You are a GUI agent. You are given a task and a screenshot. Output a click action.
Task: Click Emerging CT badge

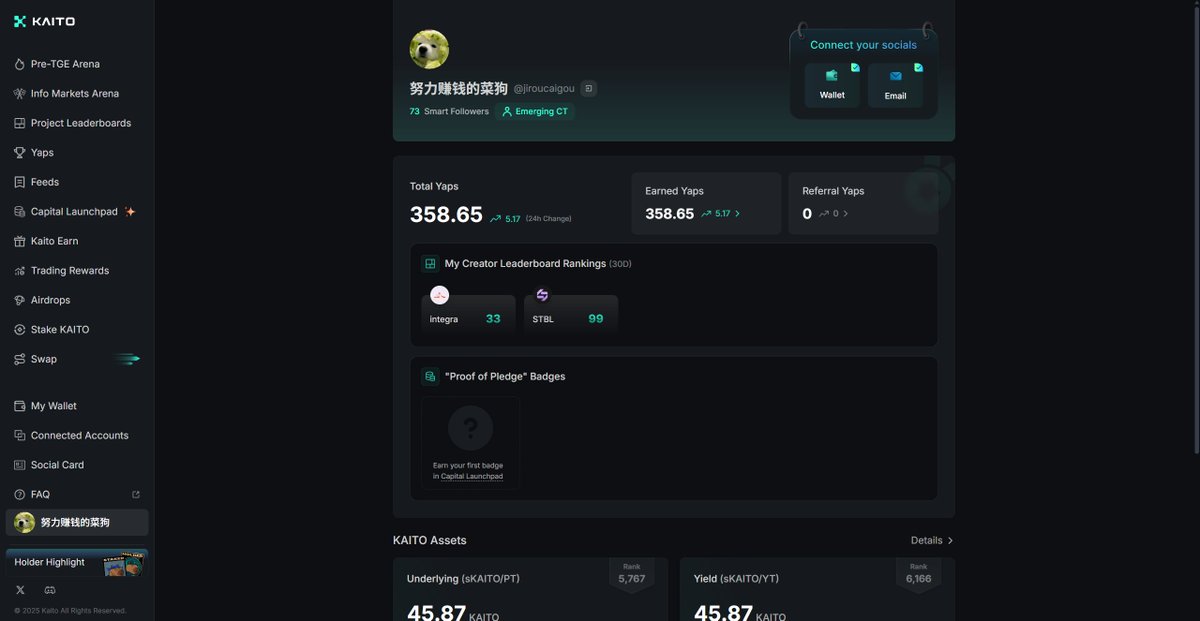(535, 112)
